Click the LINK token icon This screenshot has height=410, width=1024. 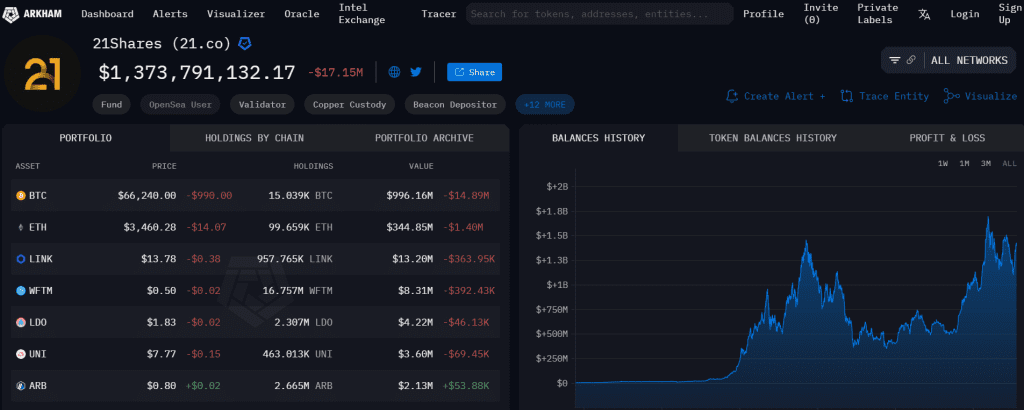[20, 259]
